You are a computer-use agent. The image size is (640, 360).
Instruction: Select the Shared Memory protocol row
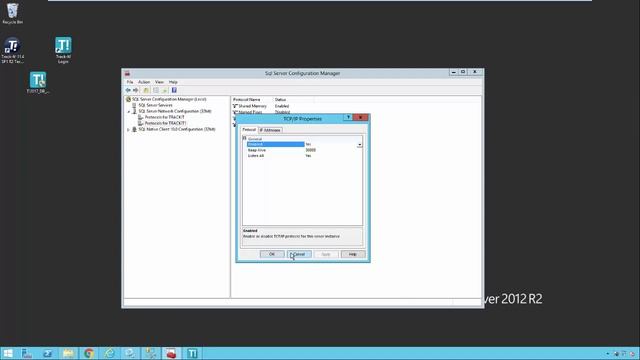pyautogui.click(x=261, y=106)
